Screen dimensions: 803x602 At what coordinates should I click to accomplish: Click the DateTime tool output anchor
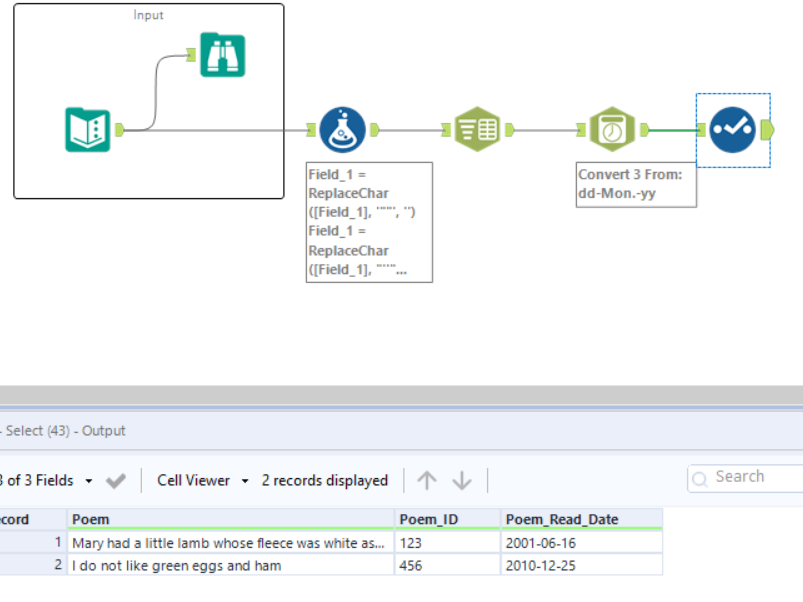[x=645, y=130]
